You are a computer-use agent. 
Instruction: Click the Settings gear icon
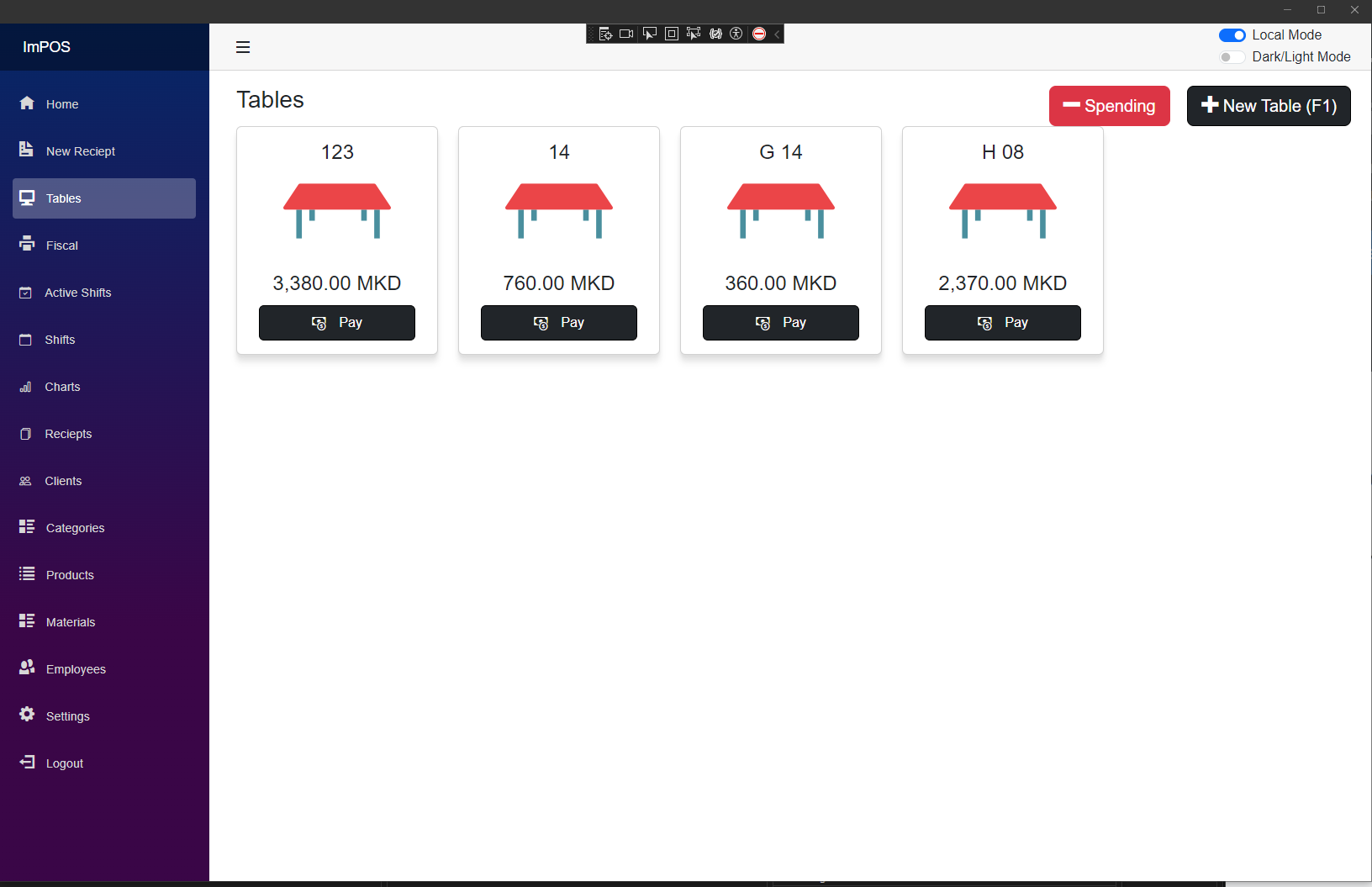pyautogui.click(x=27, y=714)
